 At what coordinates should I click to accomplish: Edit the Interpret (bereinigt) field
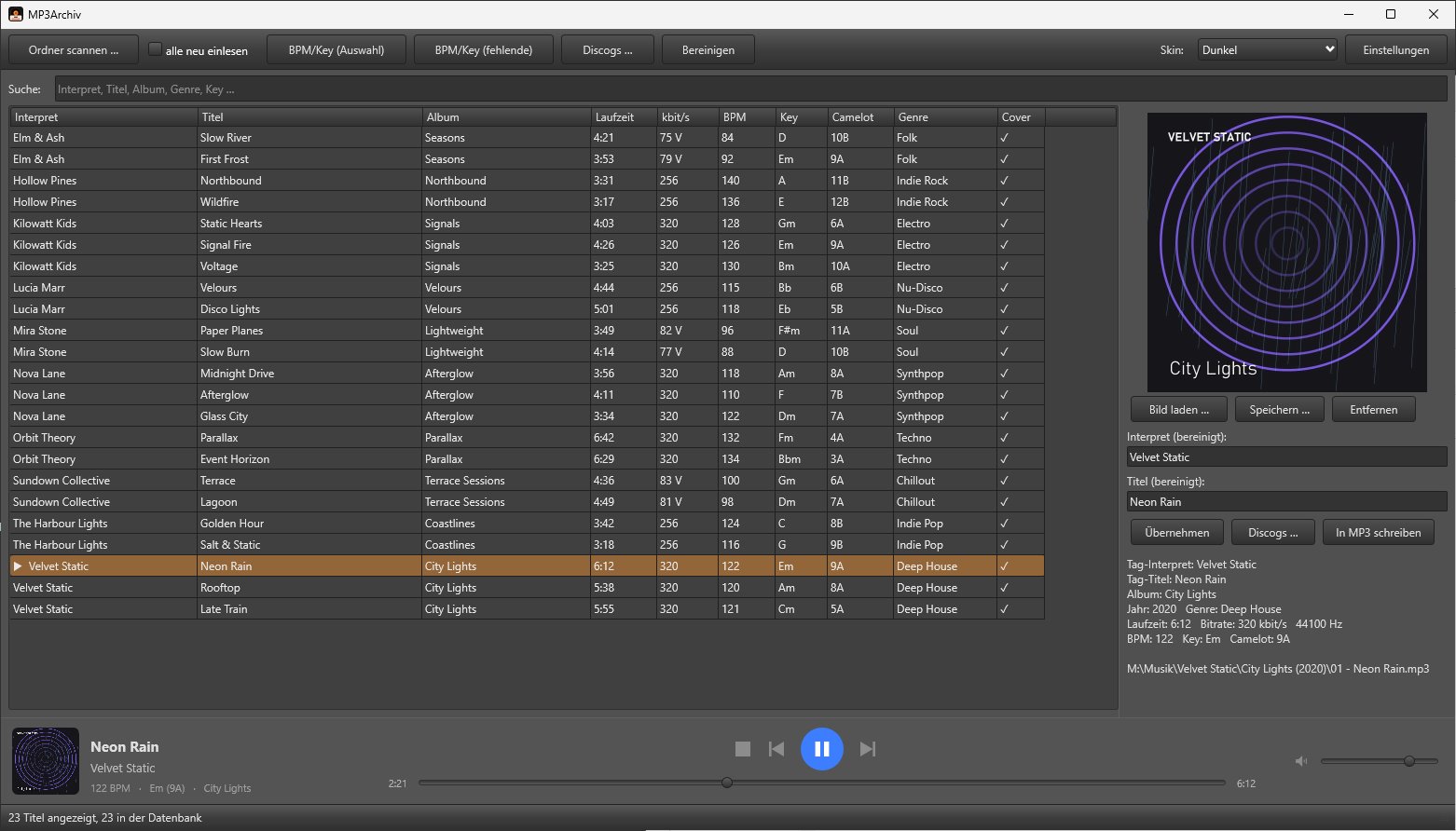click(1287, 457)
